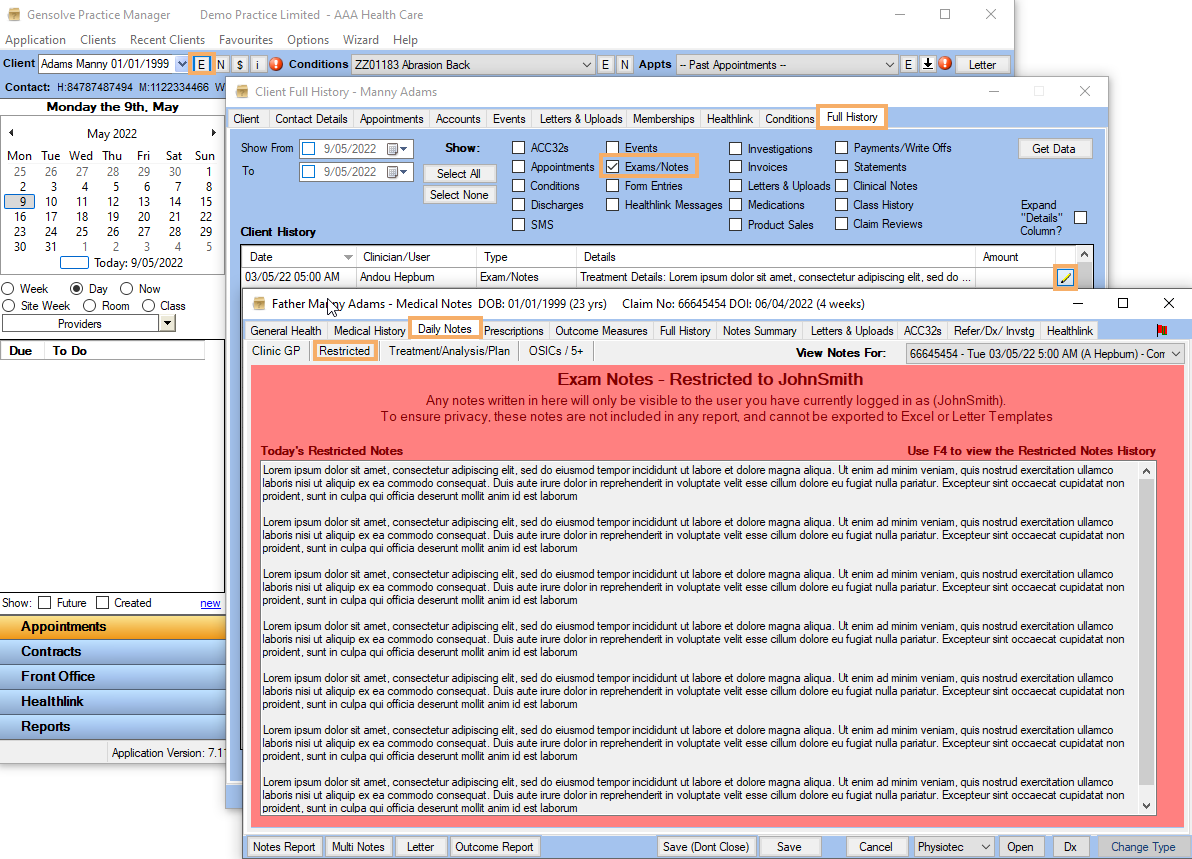
Task: Open the Wizard menu
Action: pyautogui.click(x=360, y=40)
